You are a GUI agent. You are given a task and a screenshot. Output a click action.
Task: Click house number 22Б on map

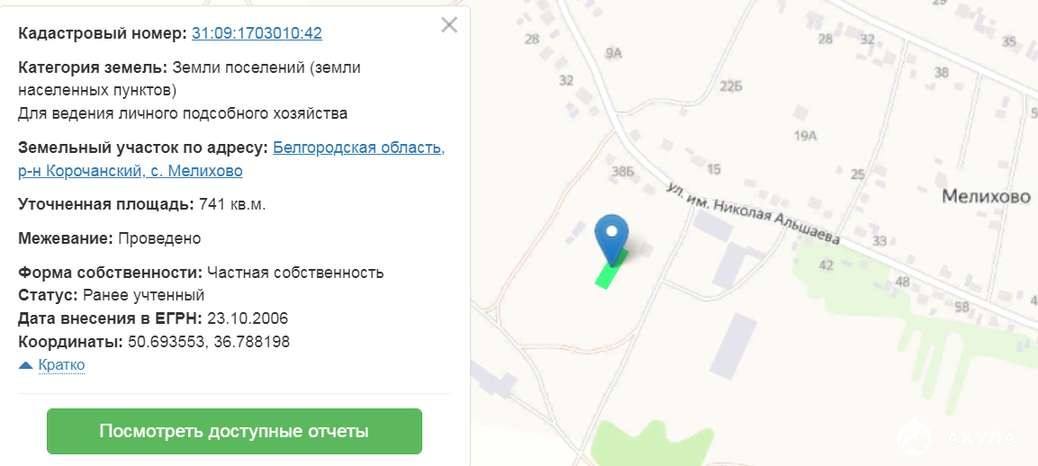click(x=731, y=87)
